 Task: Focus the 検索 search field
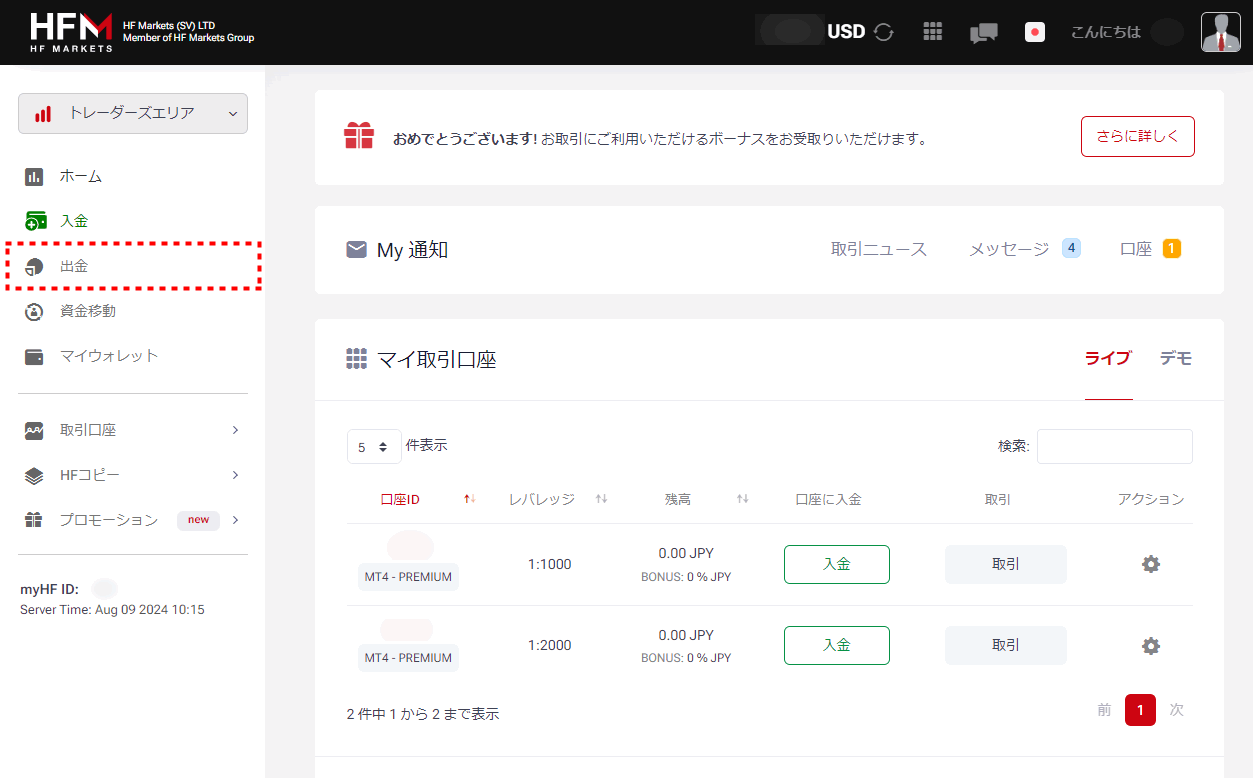(x=1115, y=447)
